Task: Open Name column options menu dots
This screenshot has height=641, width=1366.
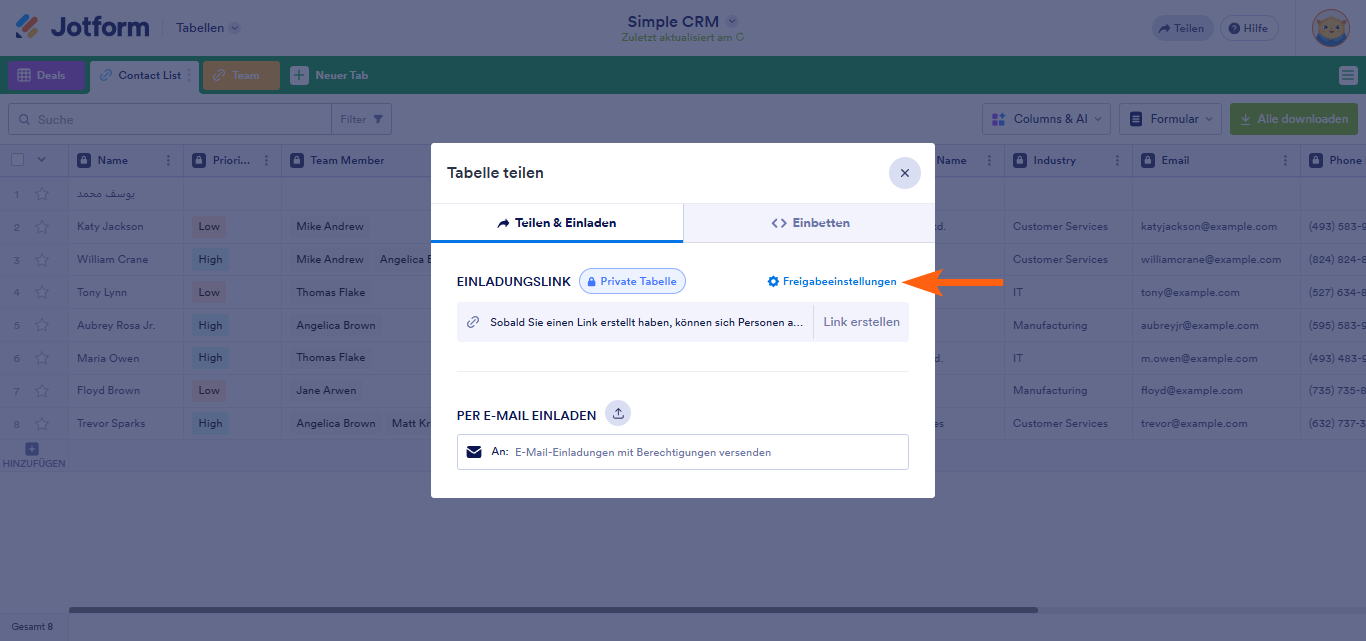Action: 167,160
